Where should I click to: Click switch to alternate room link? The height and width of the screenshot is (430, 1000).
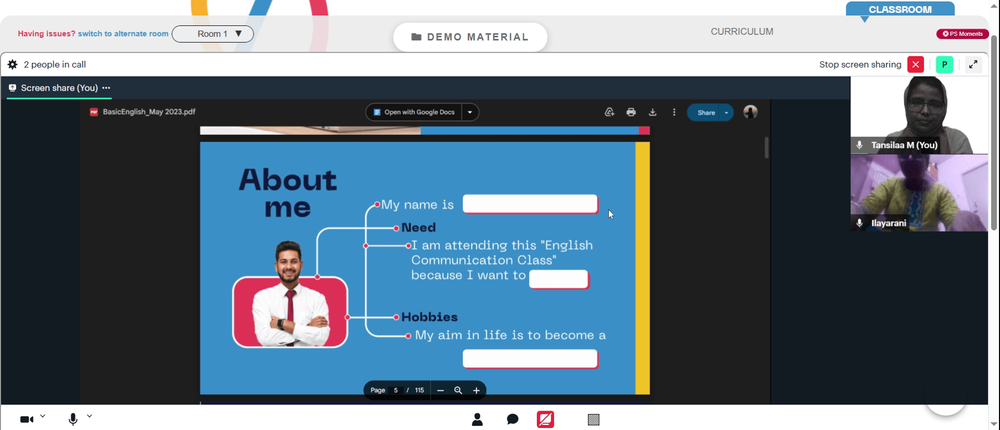123,34
